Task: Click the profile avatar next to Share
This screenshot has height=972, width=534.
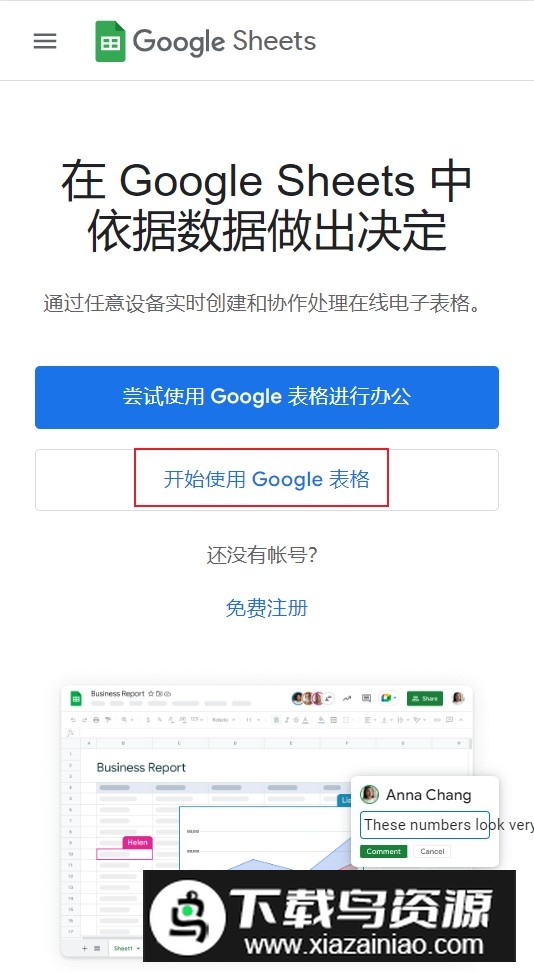Action: 458,698
